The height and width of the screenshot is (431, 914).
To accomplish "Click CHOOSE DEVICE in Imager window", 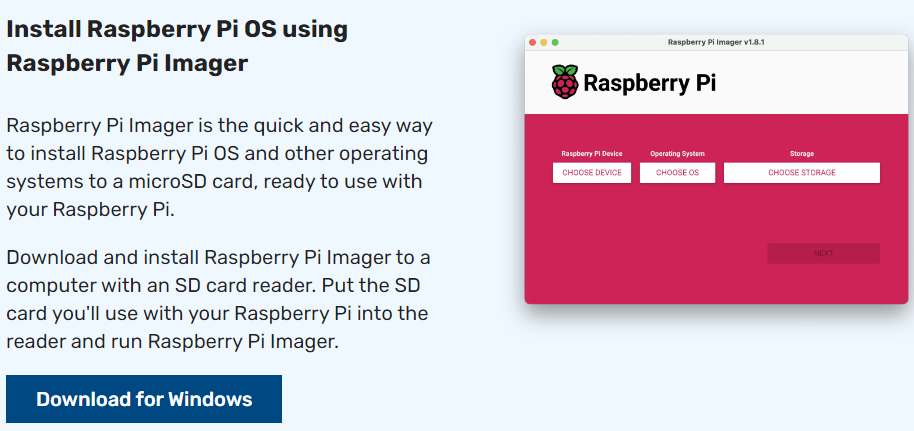I will (x=592, y=173).
